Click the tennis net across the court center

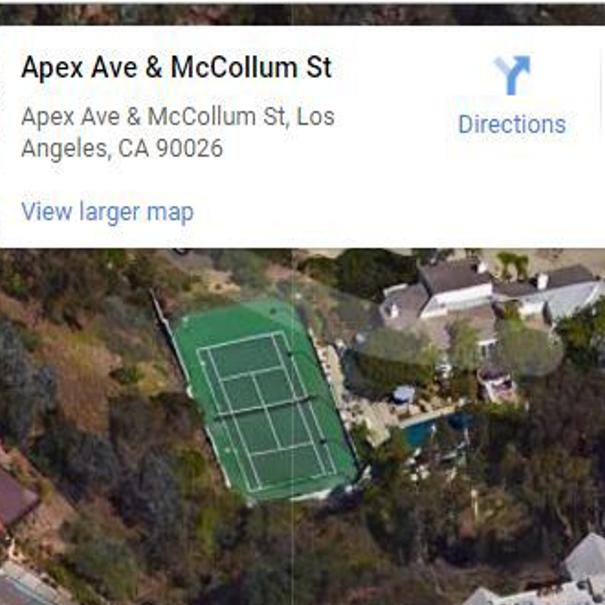pyautogui.click(x=266, y=405)
